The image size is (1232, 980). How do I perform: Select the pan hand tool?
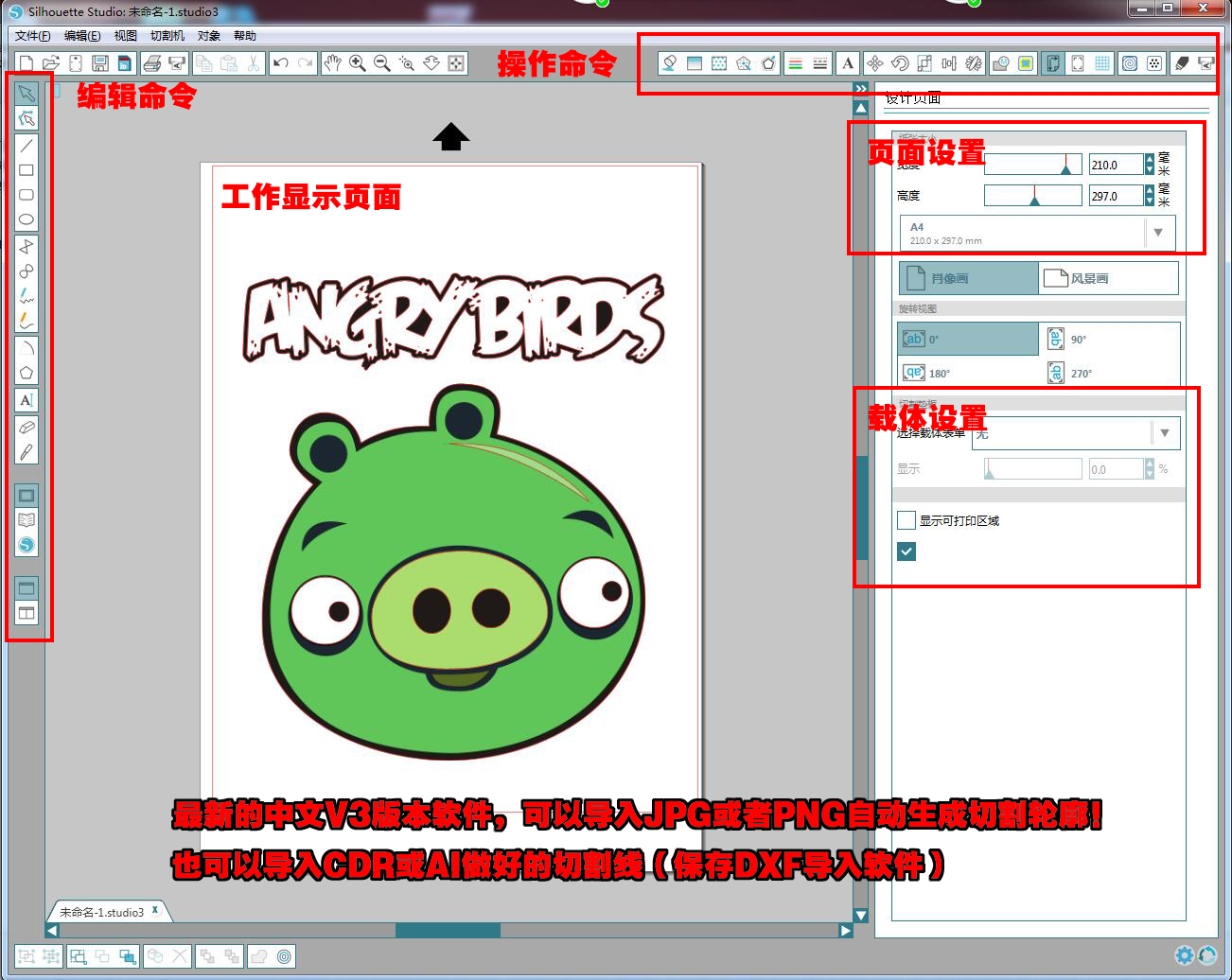(332, 63)
